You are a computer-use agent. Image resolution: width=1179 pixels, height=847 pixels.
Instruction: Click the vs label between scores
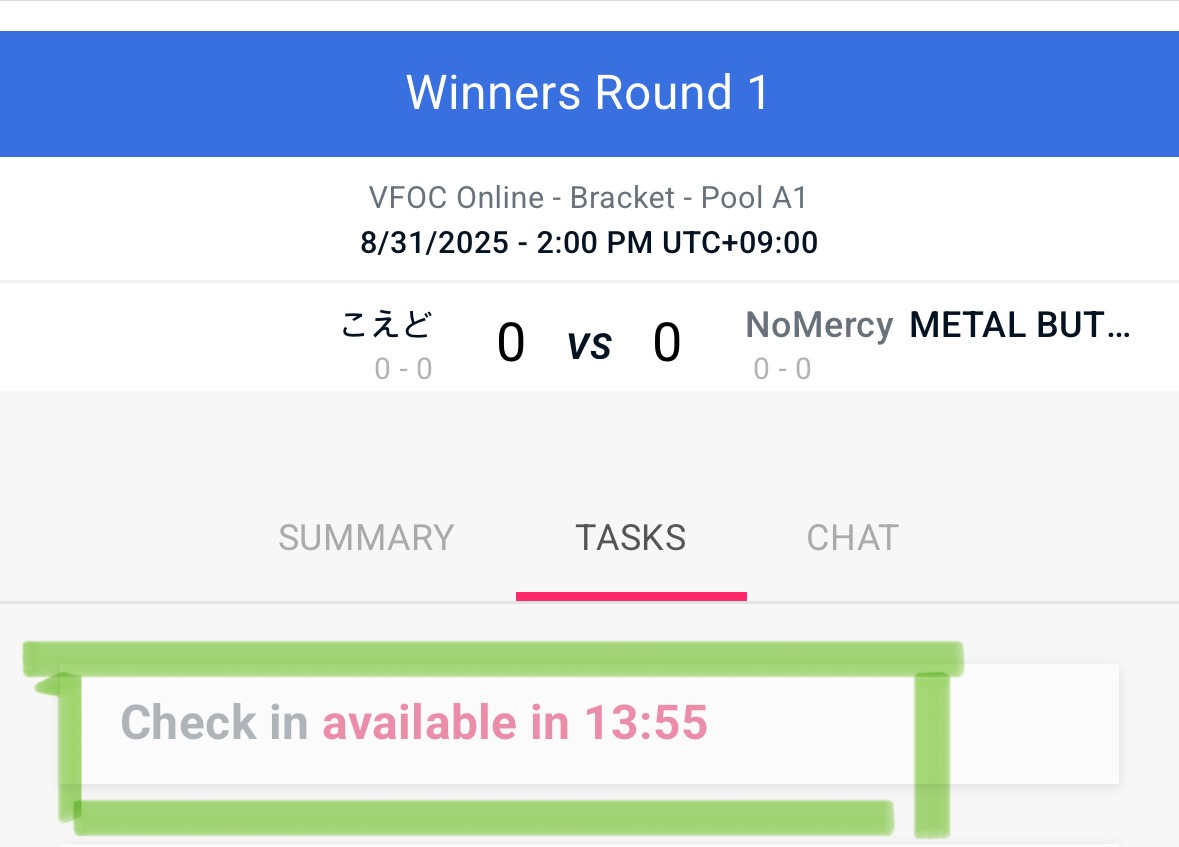tap(589, 344)
